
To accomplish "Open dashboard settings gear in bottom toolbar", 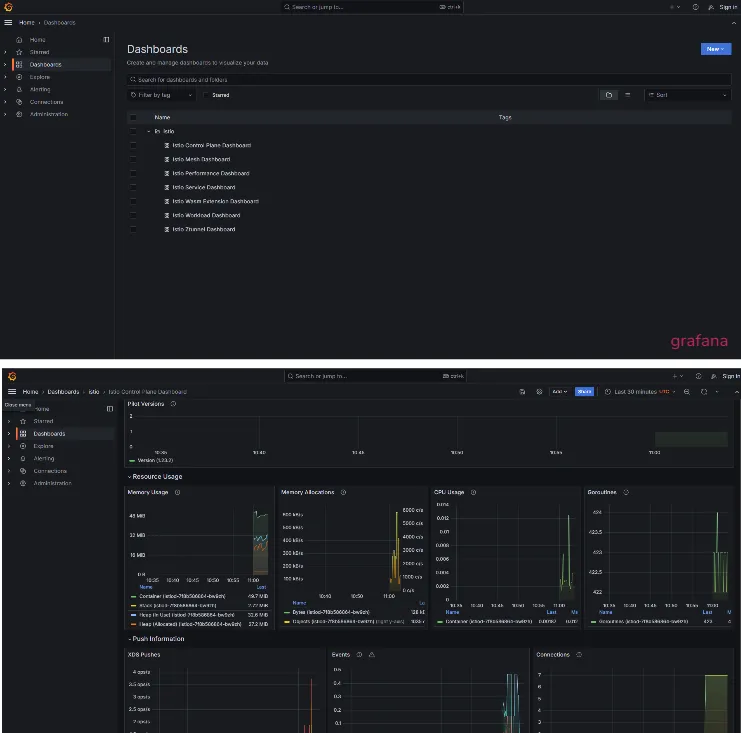I will point(539,392).
